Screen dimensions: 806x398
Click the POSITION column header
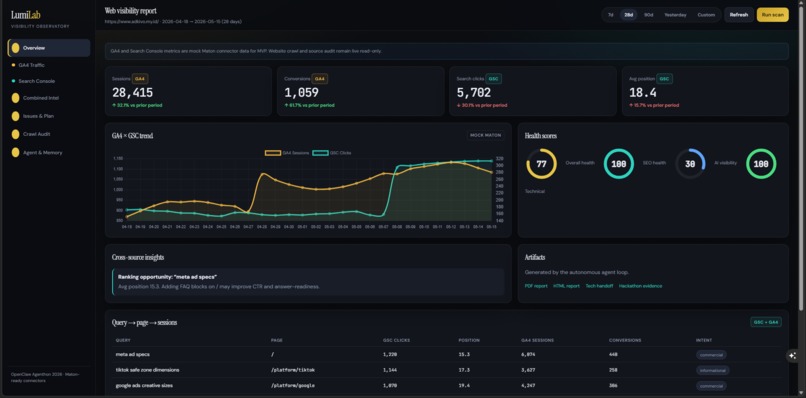click(469, 340)
